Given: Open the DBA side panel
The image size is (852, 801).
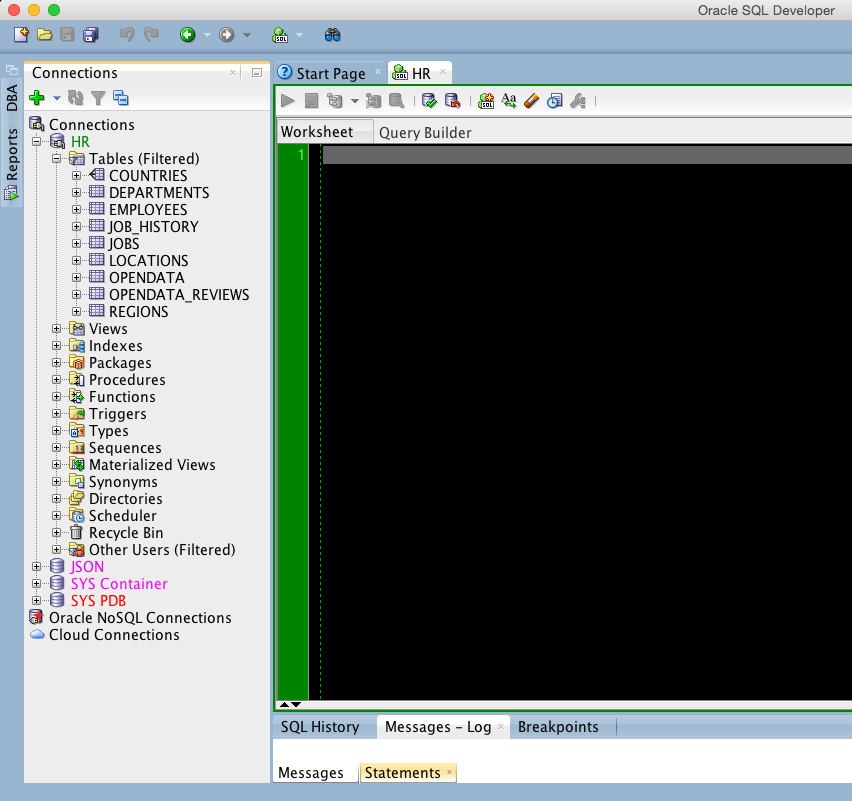Looking at the screenshot, I should click(12, 97).
